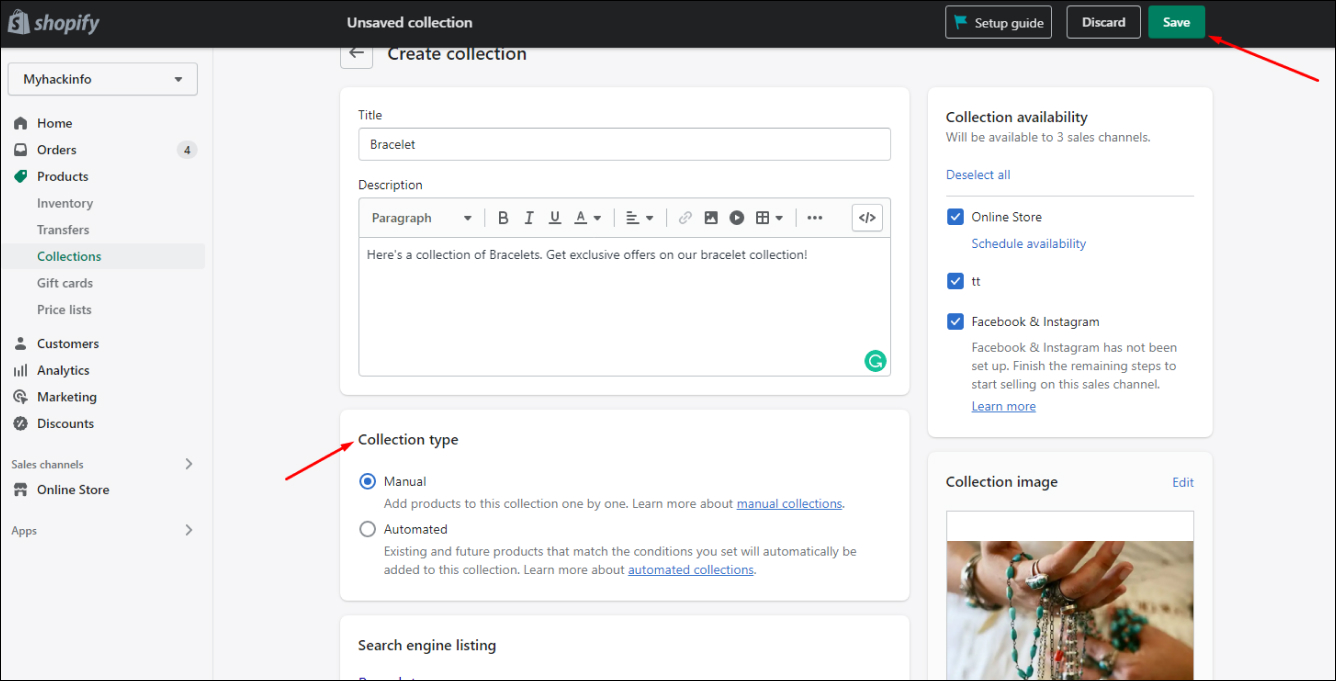Viewport: 1336px width, 681px height.
Task: Click Schedule availability link
Action: click(x=1028, y=243)
